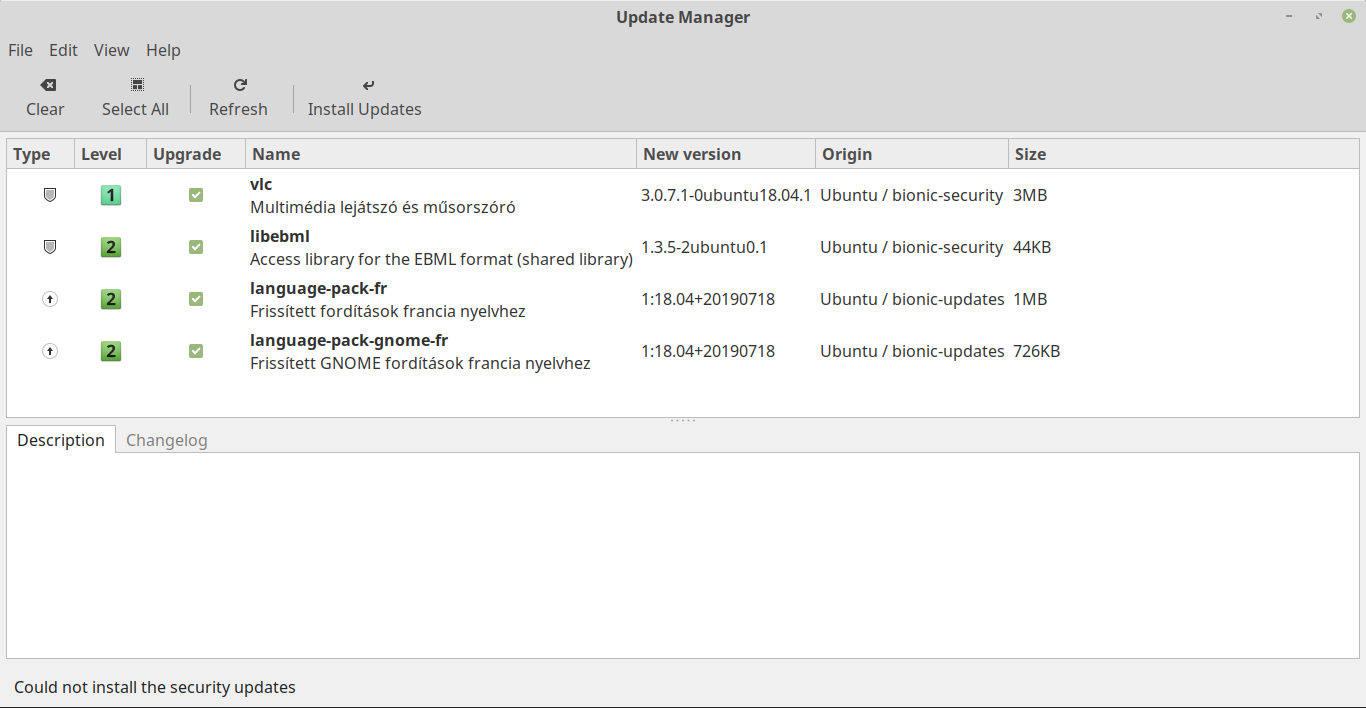Image resolution: width=1366 pixels, height=708 pixels.
Task: Click the level 2 badge for language-pack-fr
Action: pyautogui.click(x=110, y=299)
